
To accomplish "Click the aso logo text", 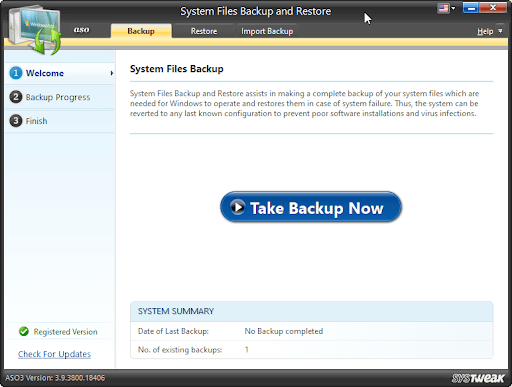I will click(x=82, y=30).
